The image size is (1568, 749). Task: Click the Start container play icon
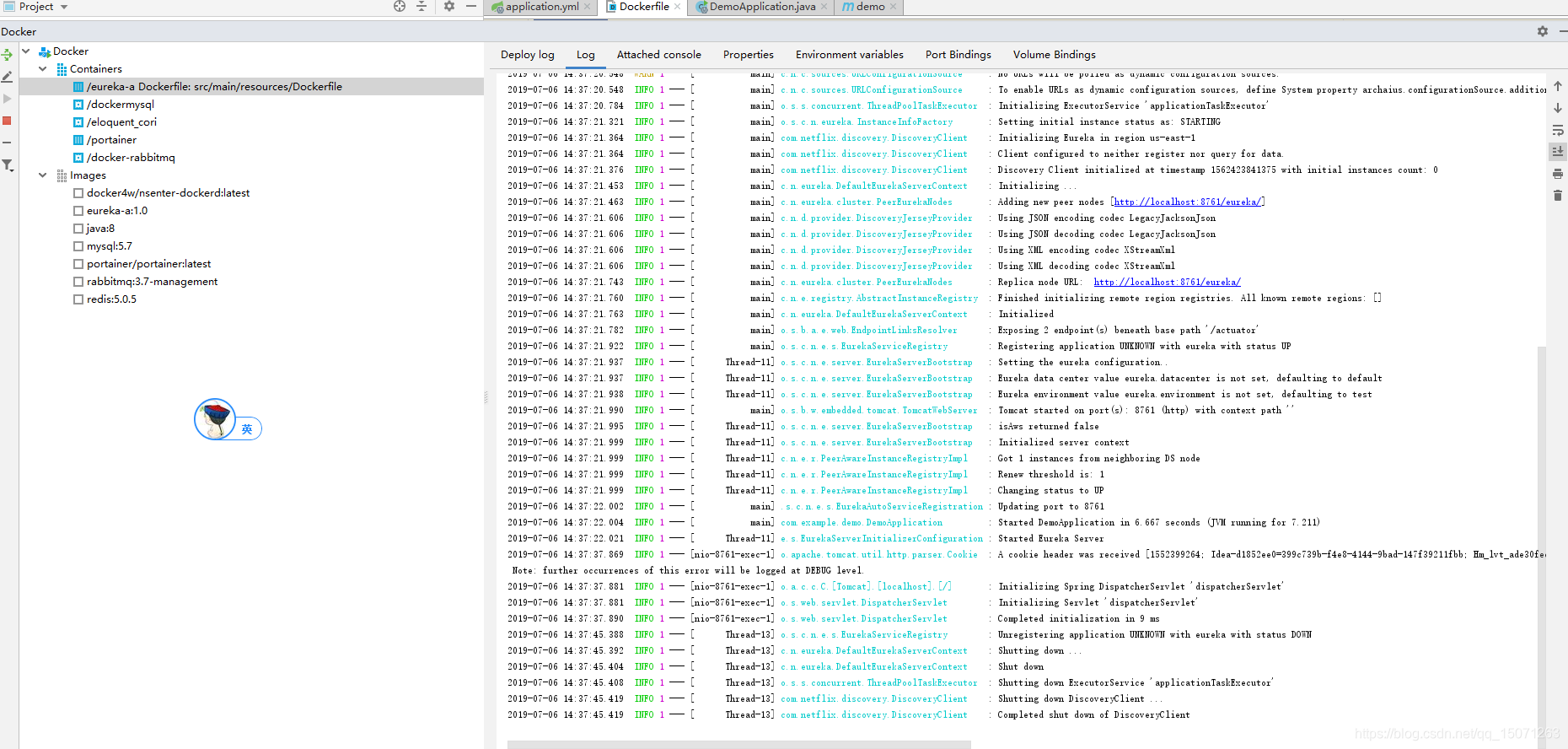click(x=7, y=99)
